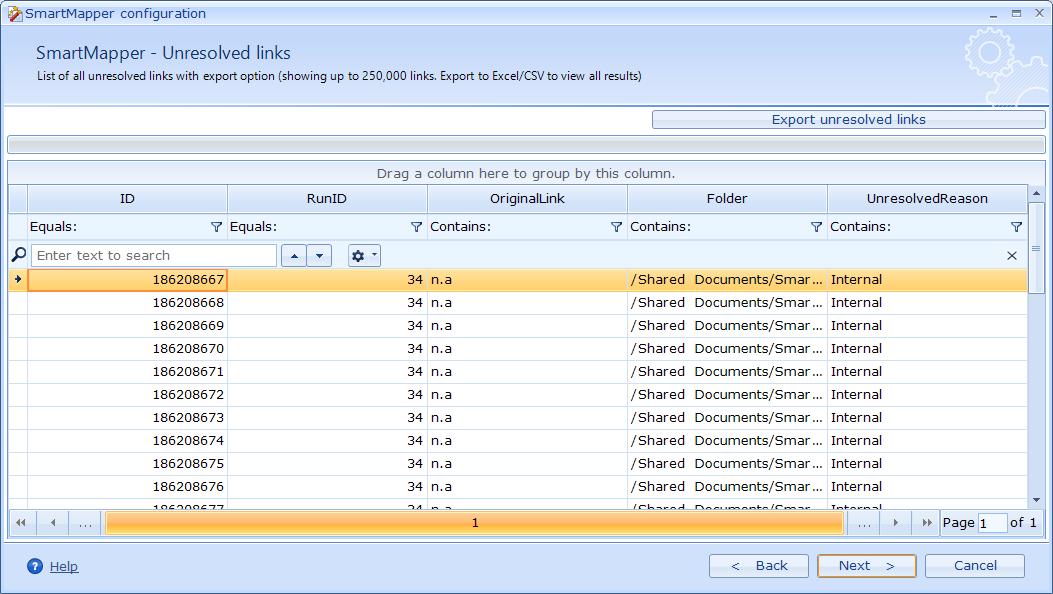1053x594 pixels.
Task: Go to previous page pager button
Action: click(53, 523)
